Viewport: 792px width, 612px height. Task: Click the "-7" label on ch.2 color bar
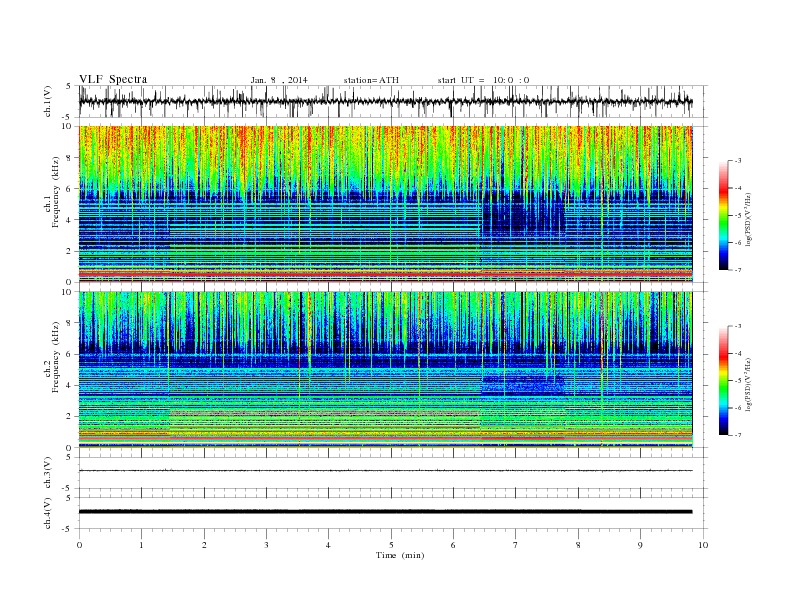[737, 435]
